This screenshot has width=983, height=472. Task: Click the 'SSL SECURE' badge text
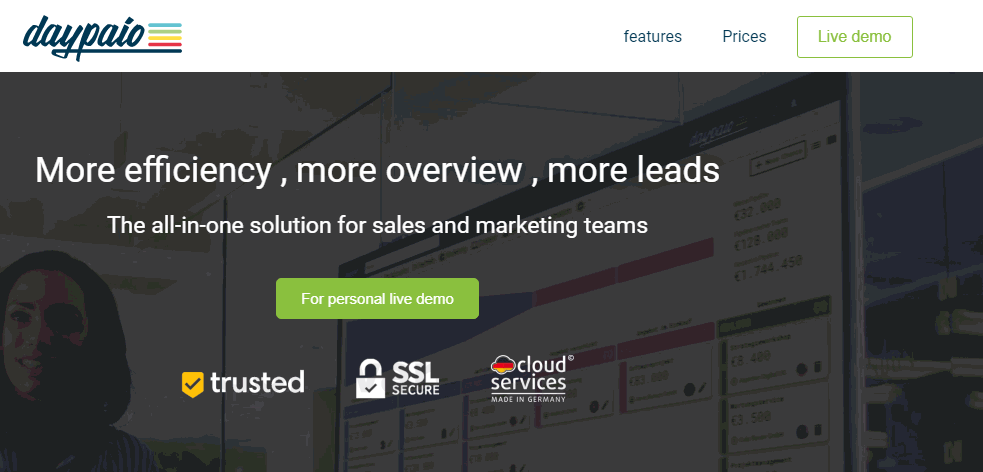[x=414, y=377]
